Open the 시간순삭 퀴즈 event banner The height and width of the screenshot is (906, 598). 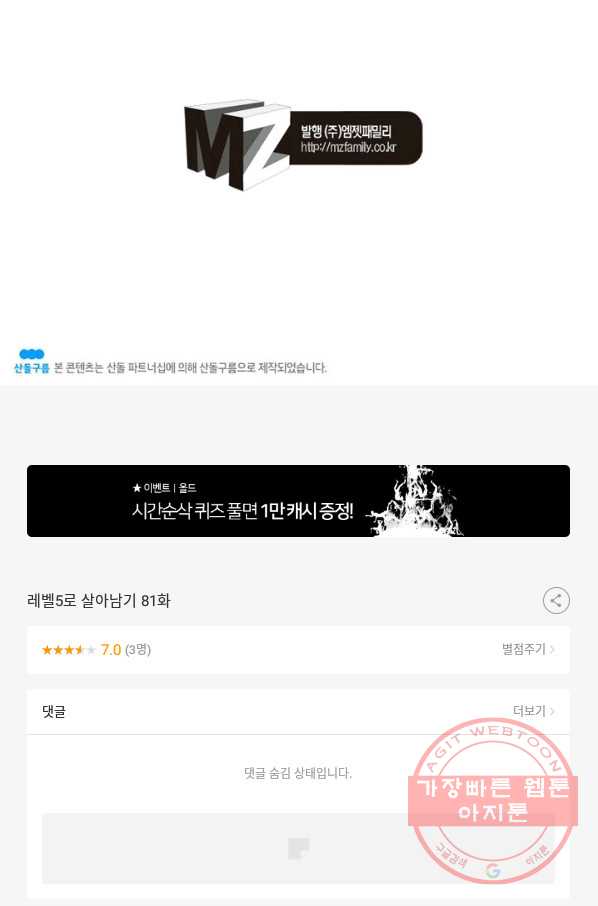[298, 501]
